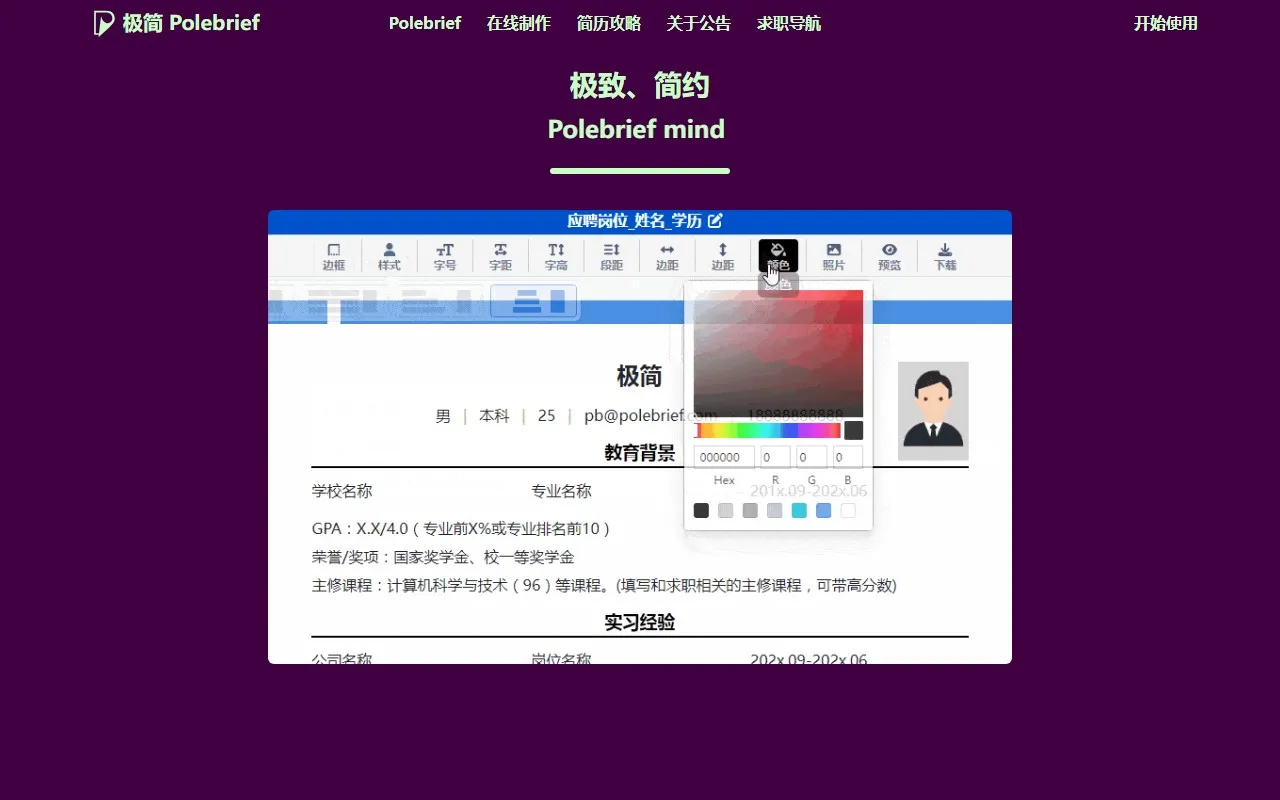
Task: Open the 段距 paragraph spacing tool
Action: 611,256
